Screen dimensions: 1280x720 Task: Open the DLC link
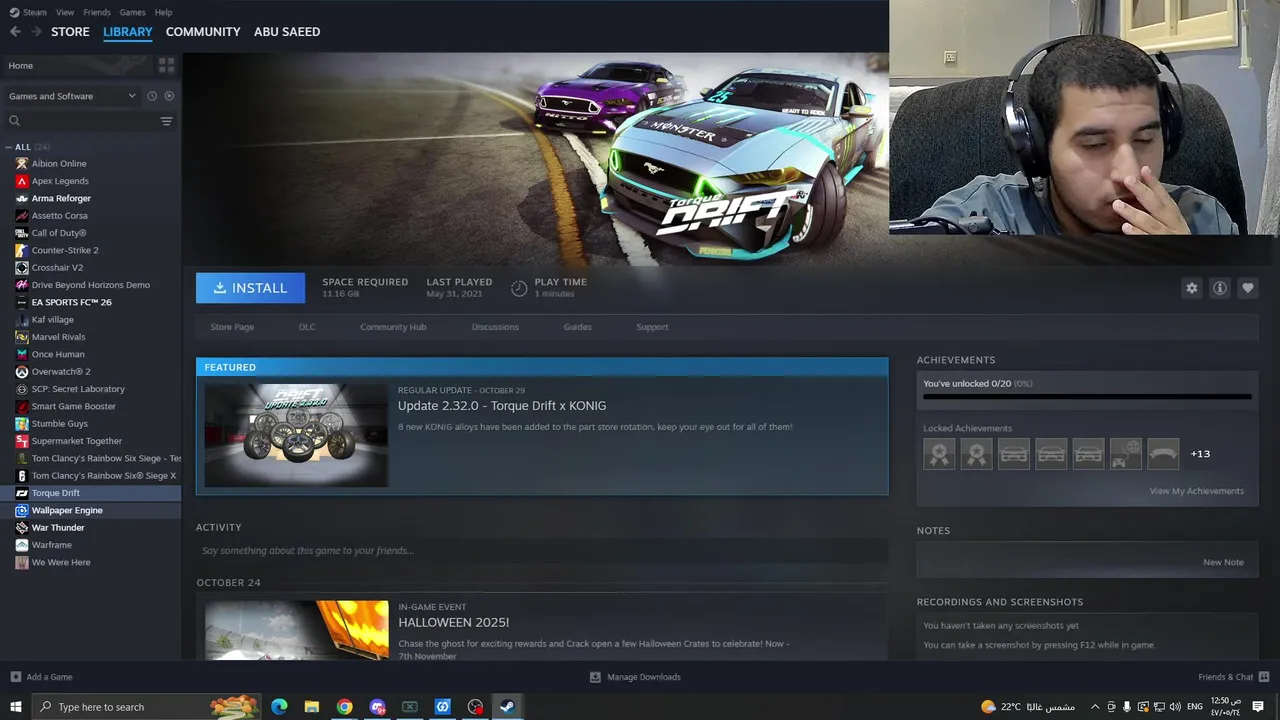click(307, 327)
